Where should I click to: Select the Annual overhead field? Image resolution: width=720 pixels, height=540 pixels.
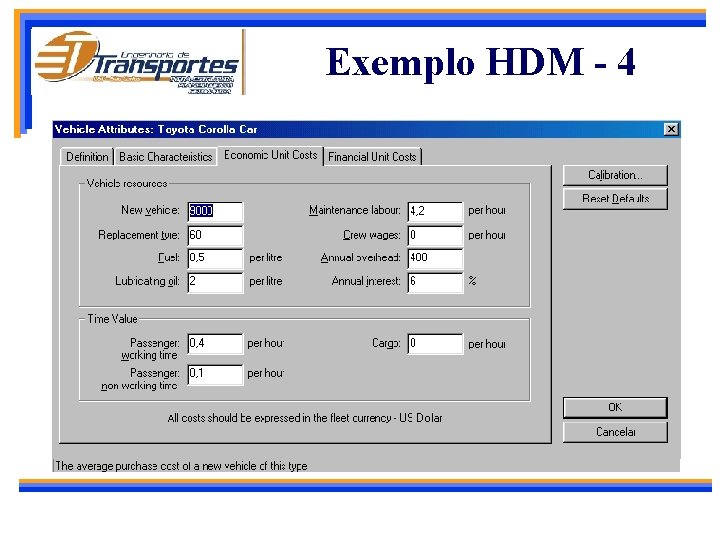point(435,258)
